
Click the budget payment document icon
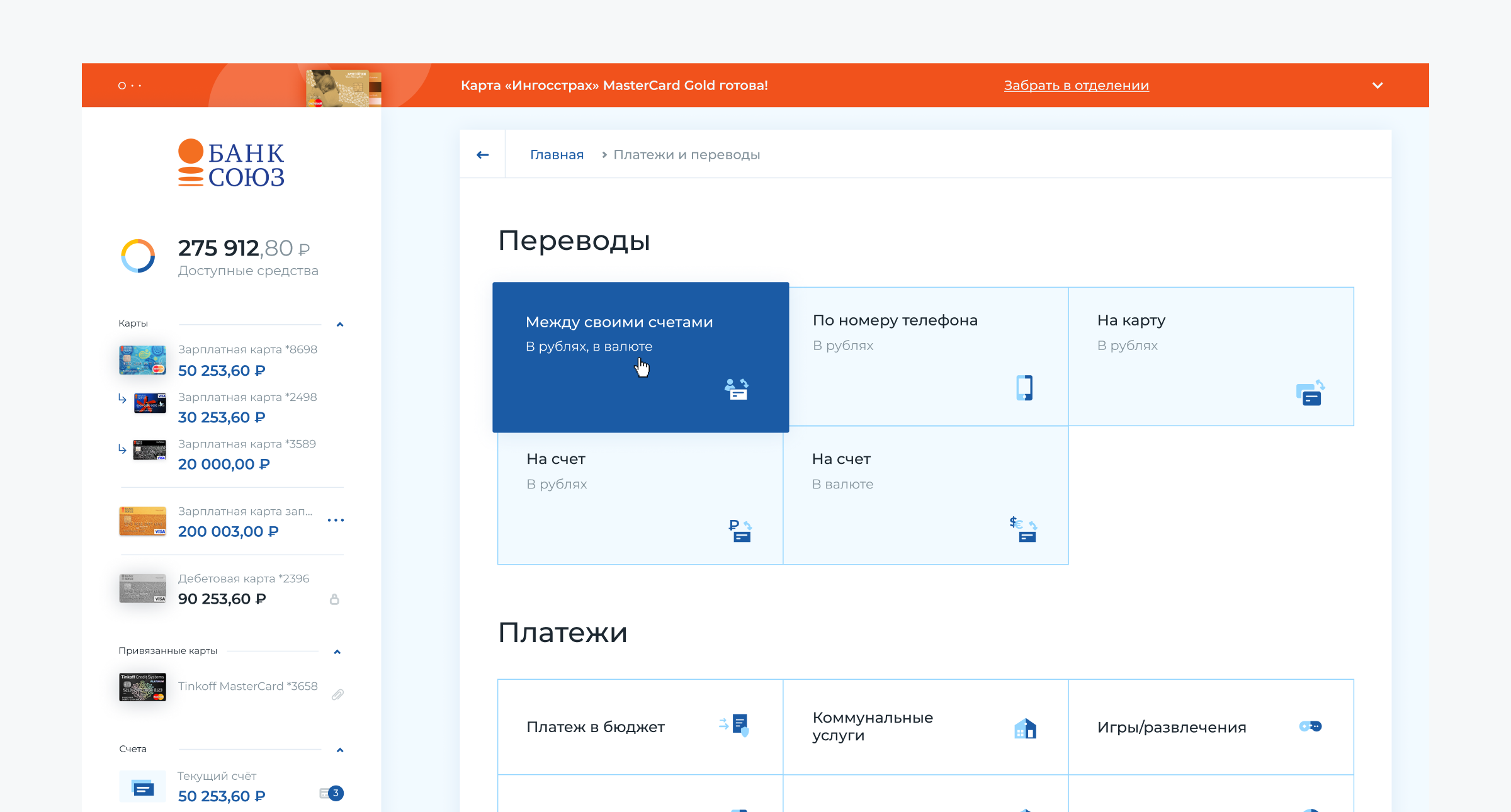[735, 725]
